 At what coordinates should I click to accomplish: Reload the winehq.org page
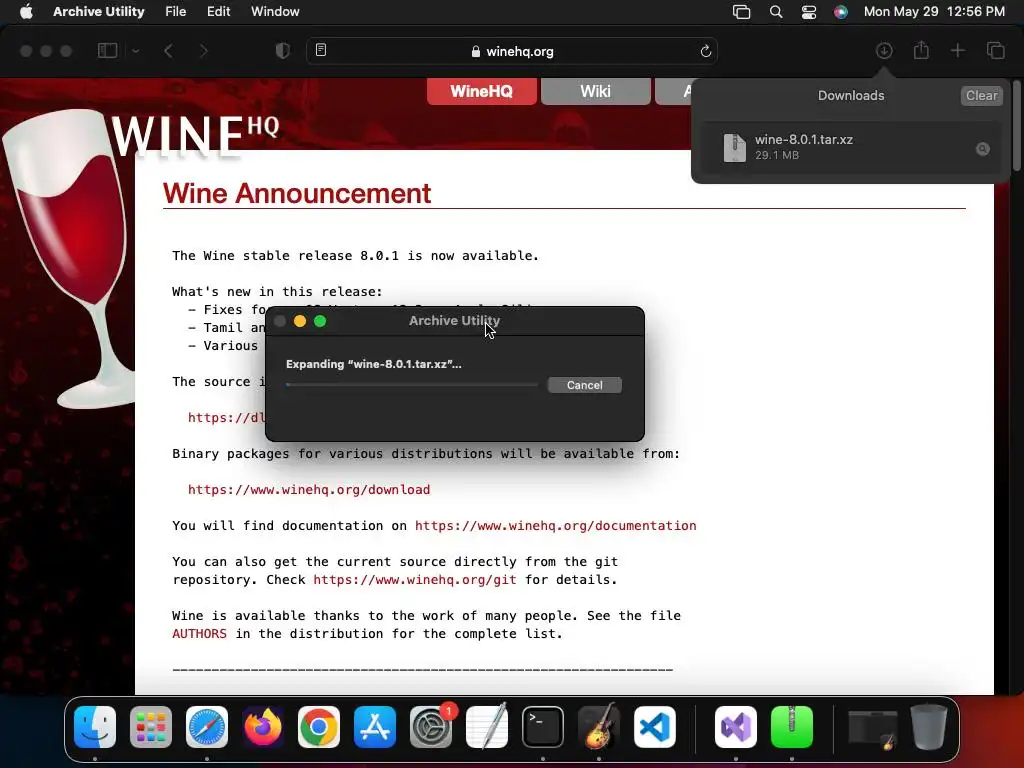click(705, 51)
